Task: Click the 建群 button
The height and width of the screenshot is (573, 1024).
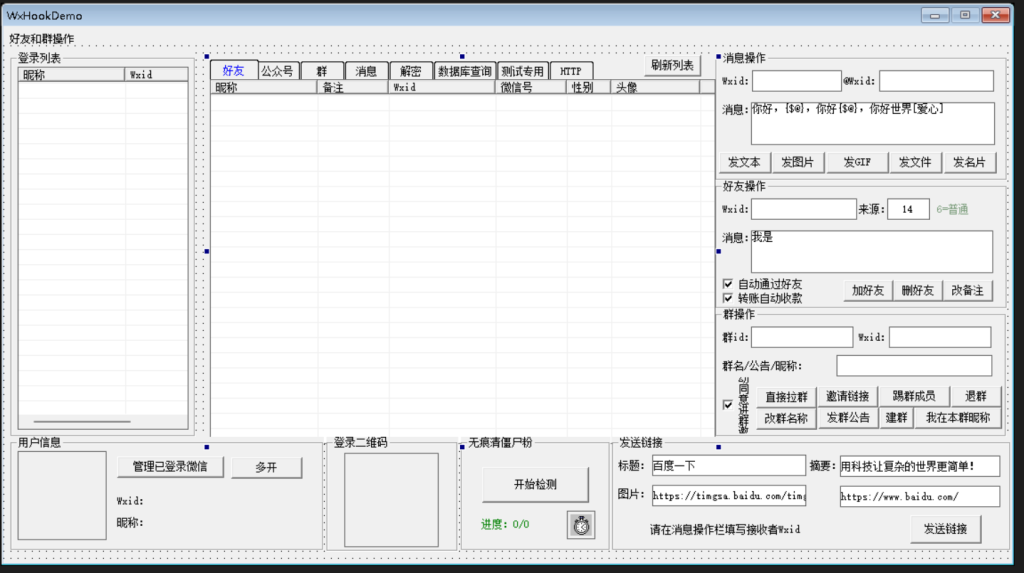Action: [896, 417]
